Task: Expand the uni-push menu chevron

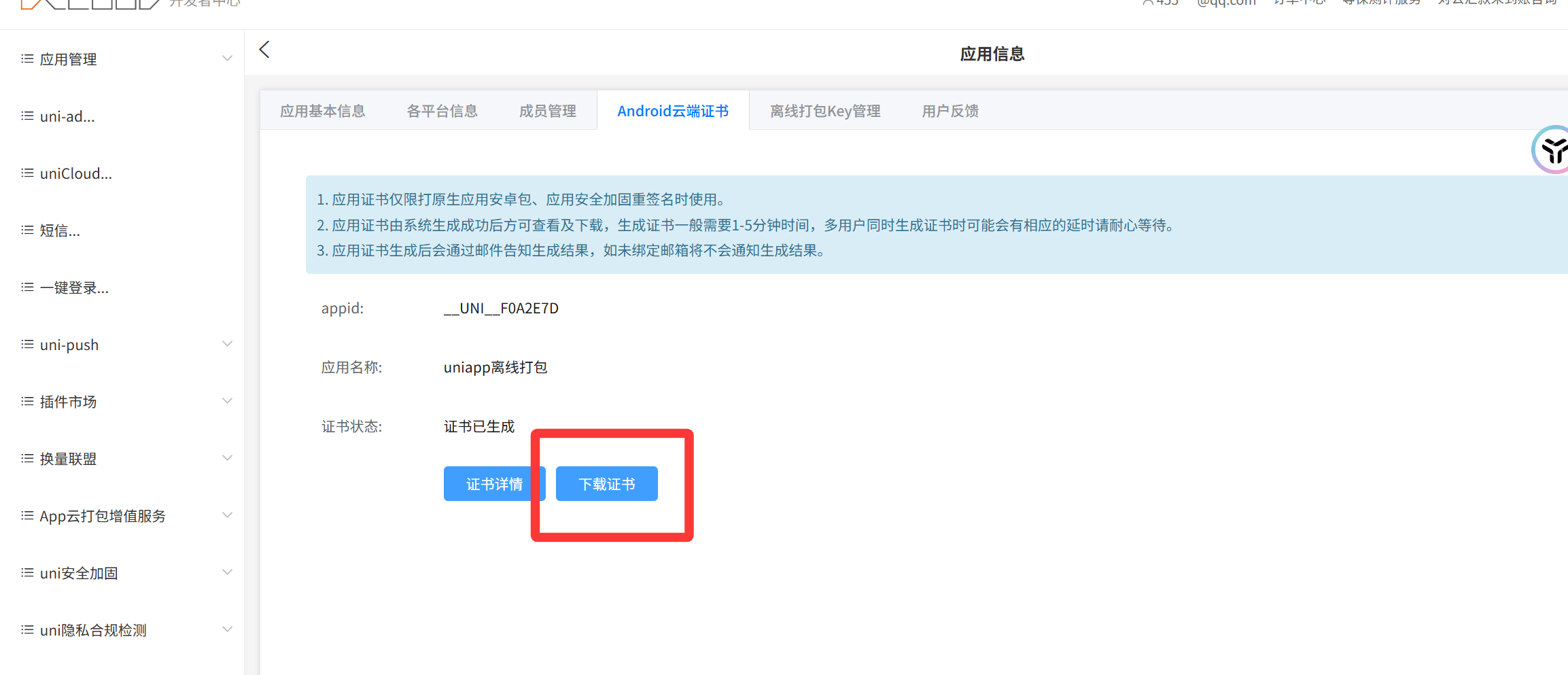Action: coord(228,344)
